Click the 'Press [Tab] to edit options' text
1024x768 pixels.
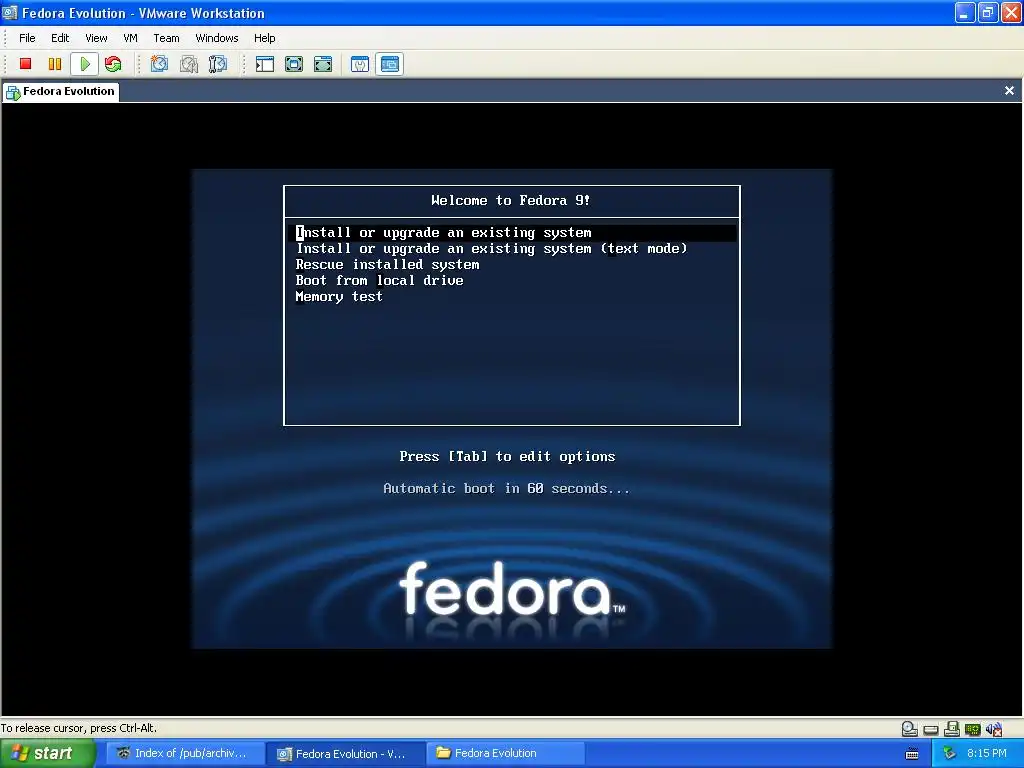tap(507, 456)
